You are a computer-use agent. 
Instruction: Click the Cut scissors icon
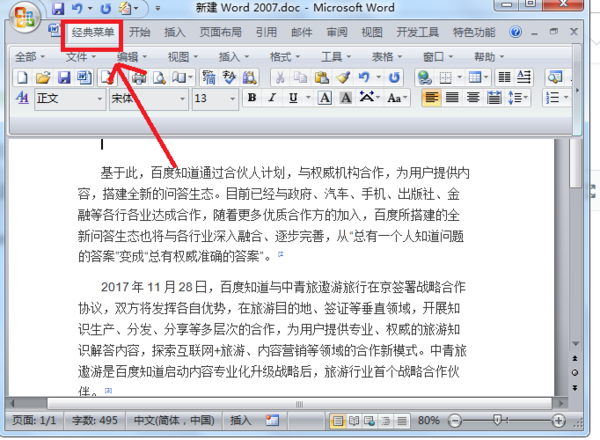pyautogui.click(x=280, y=78)
